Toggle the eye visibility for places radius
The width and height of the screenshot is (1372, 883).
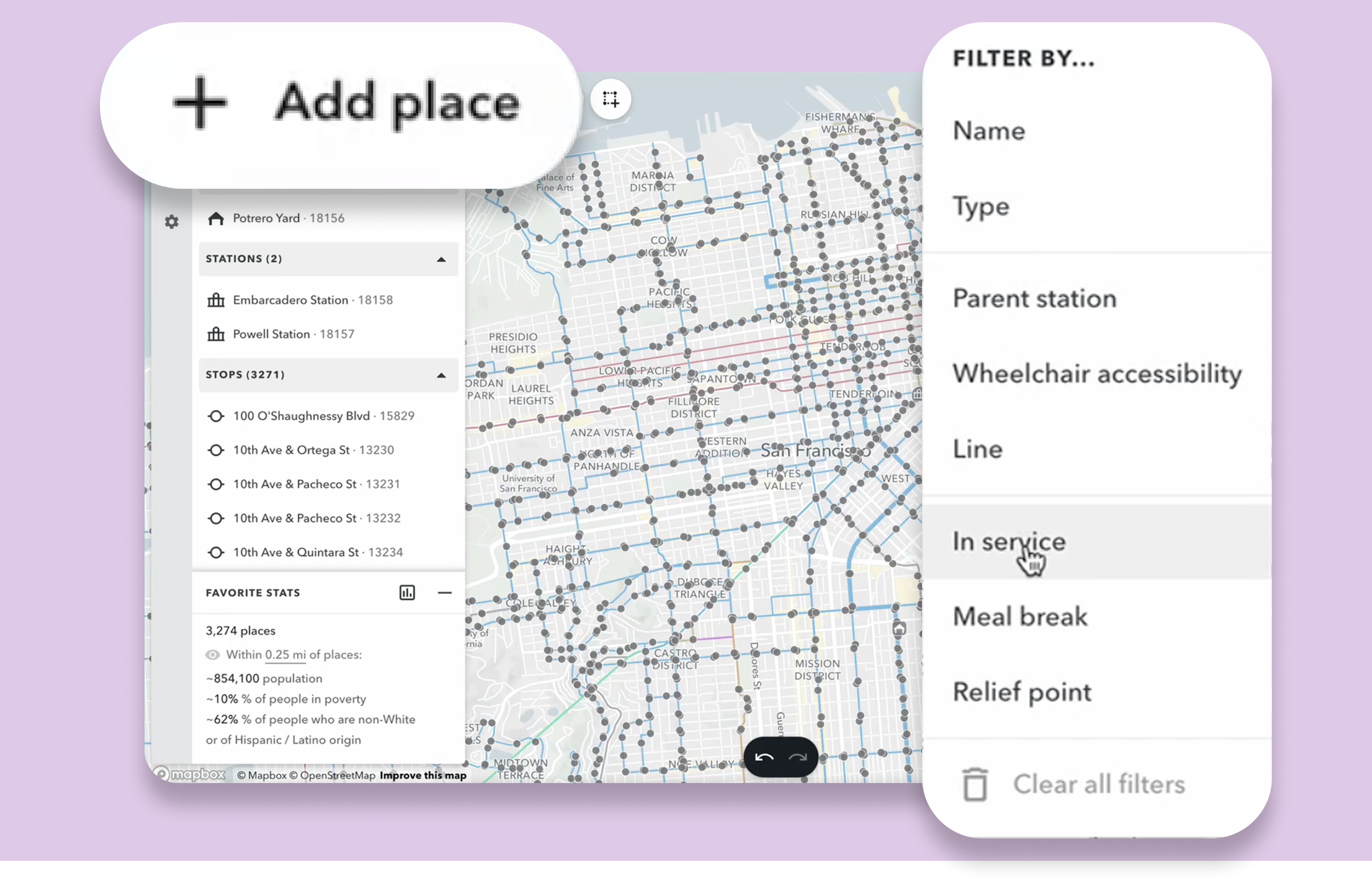212,654
